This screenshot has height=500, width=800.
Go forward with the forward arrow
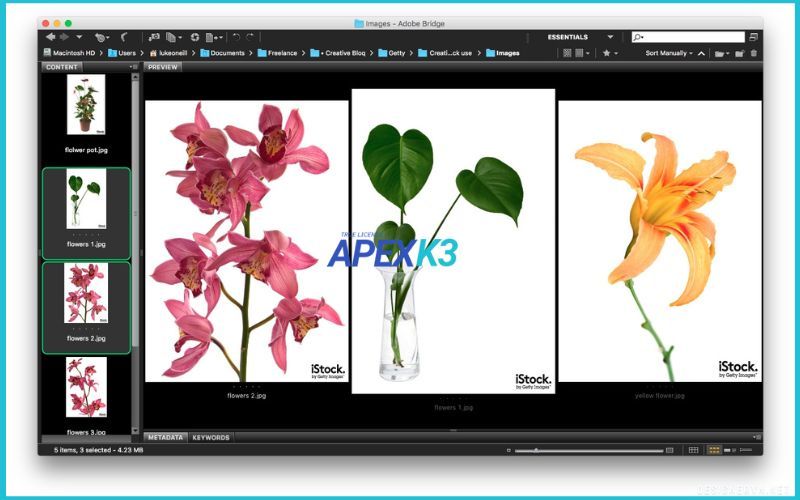pyautogui.click(x=64, y=37)
